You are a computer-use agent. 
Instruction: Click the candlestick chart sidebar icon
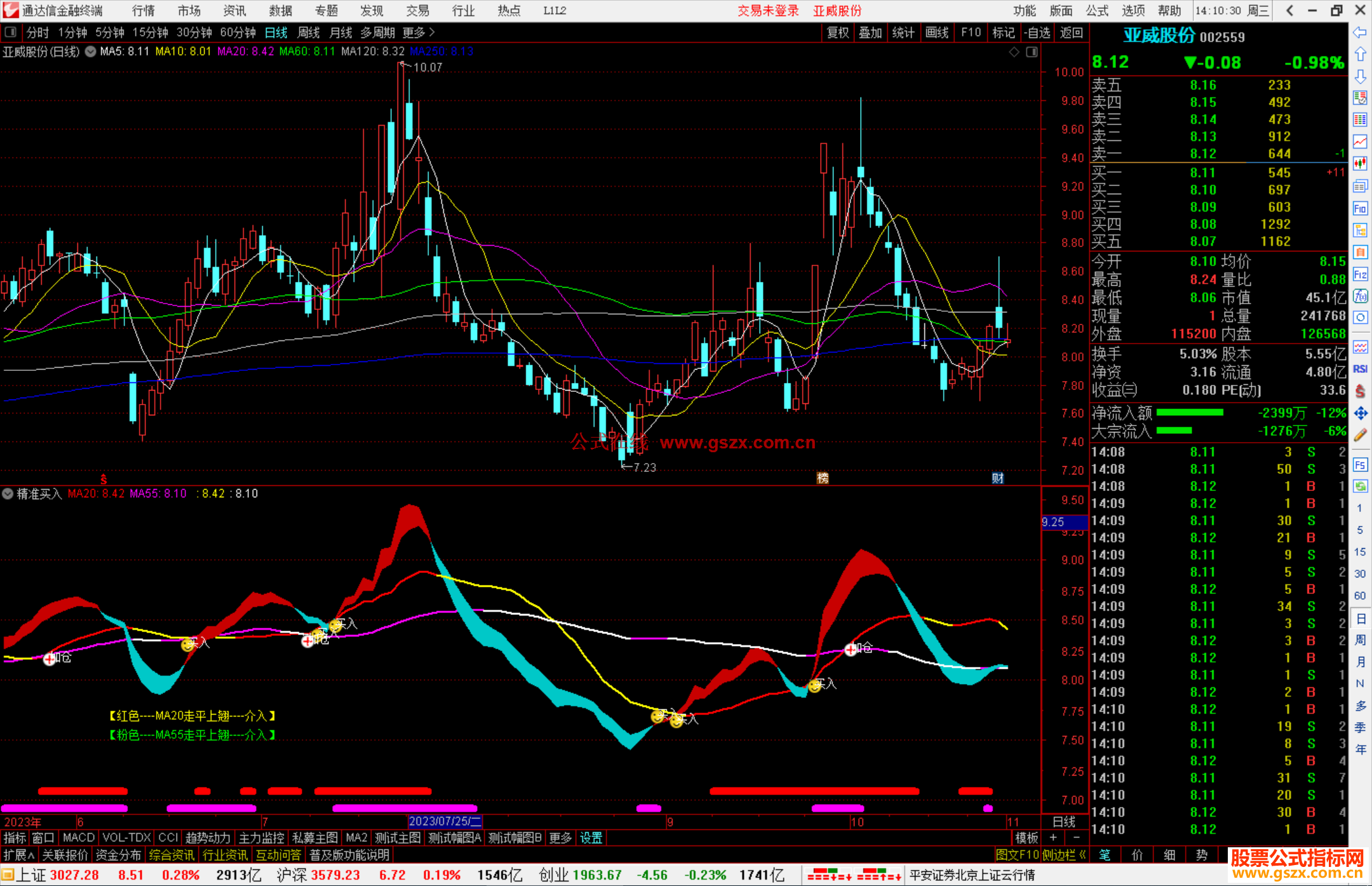[x=1360, y=163]
